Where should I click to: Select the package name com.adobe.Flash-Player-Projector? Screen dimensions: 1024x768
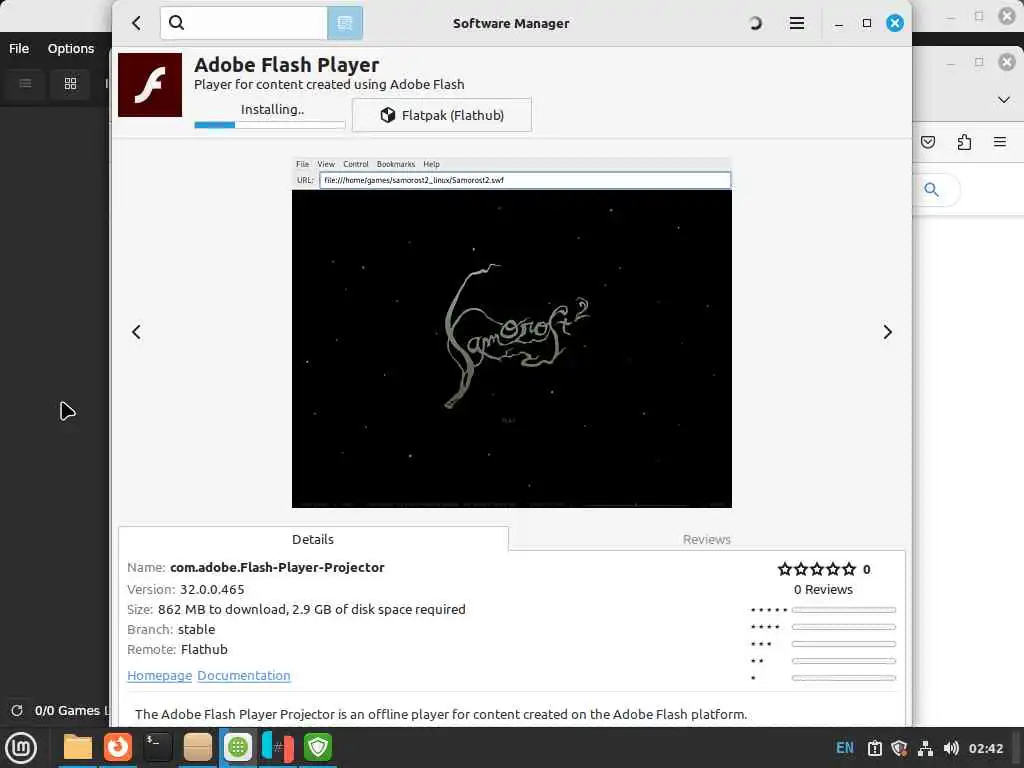(x=277, y=568)
